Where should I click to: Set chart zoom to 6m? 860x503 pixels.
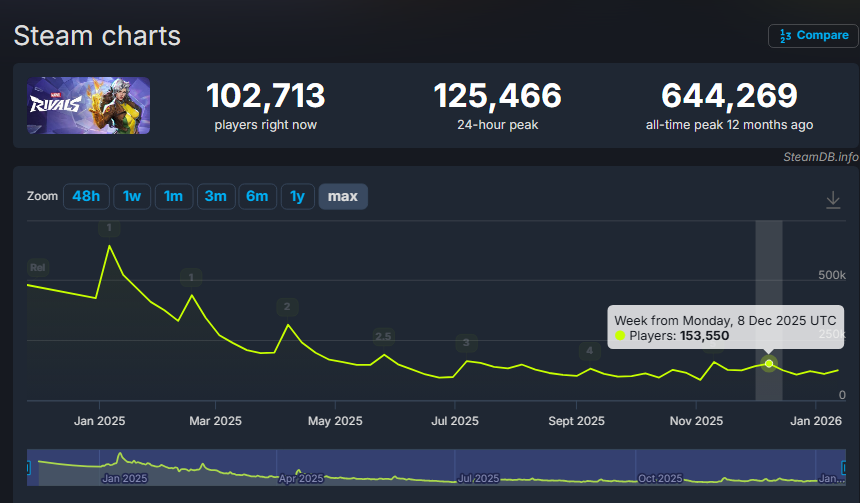click(257, 196)
